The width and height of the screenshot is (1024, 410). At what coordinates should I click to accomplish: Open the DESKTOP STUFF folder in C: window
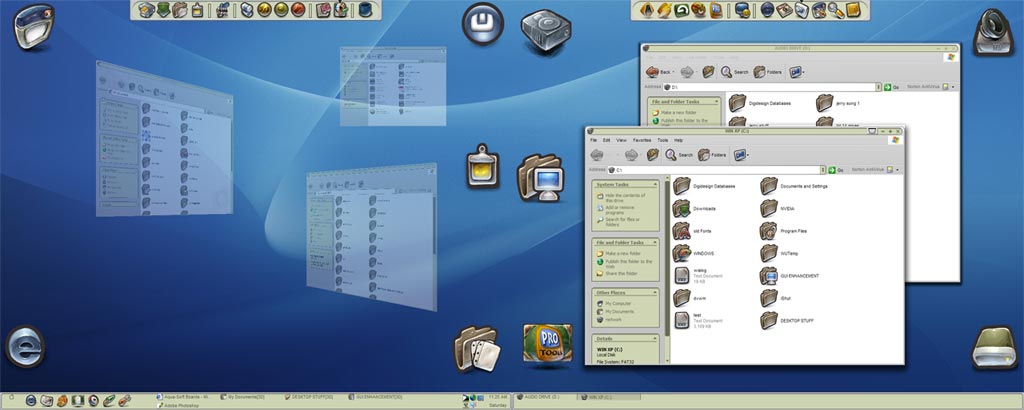coord(788,320)
